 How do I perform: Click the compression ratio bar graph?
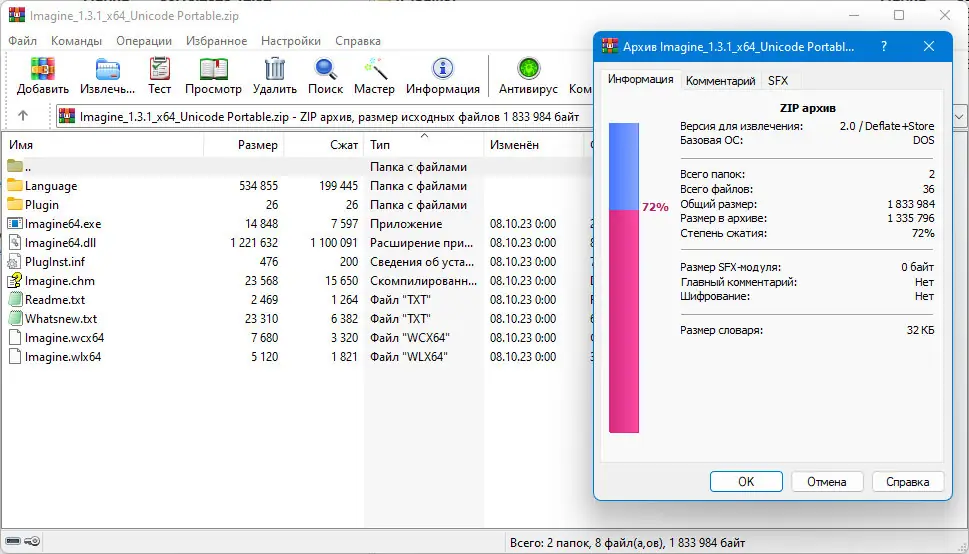[624, 278]
